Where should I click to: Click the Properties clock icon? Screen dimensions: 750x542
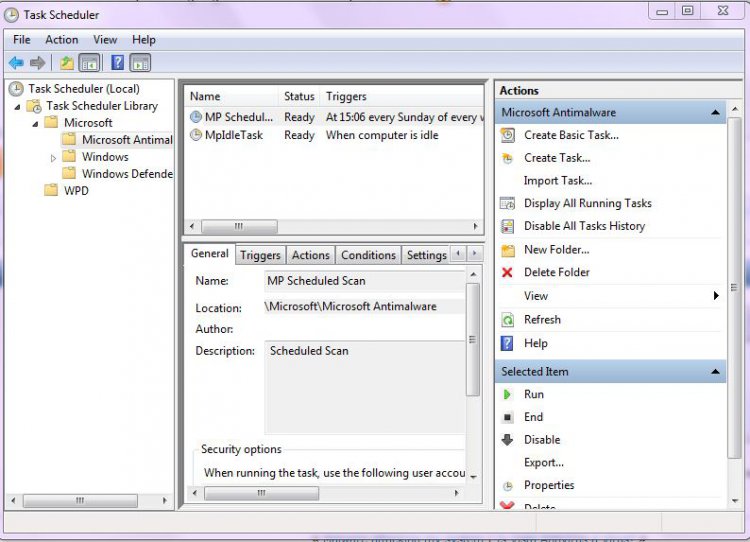[507, 486]
